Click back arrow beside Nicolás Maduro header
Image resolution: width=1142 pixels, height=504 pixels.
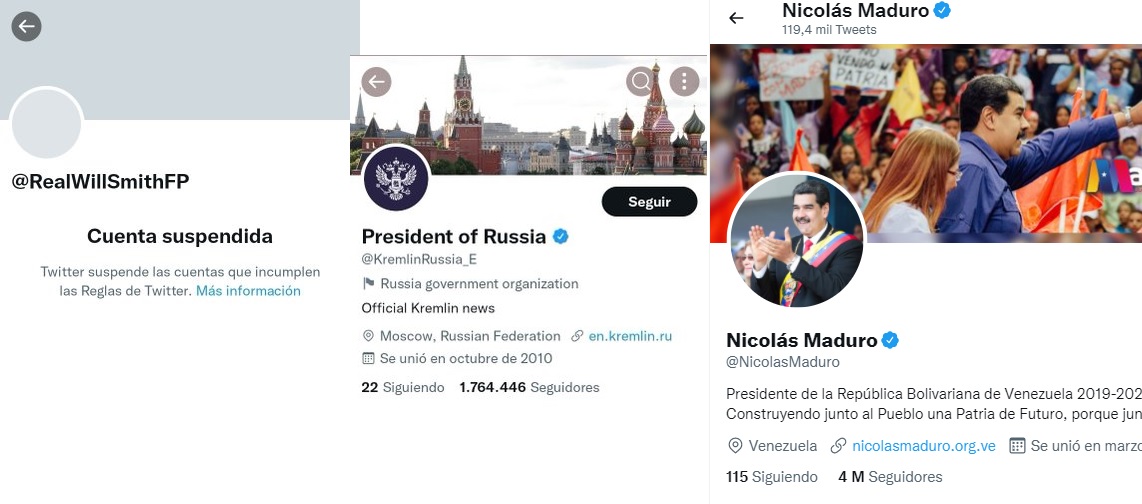click(x=736, y=18)
